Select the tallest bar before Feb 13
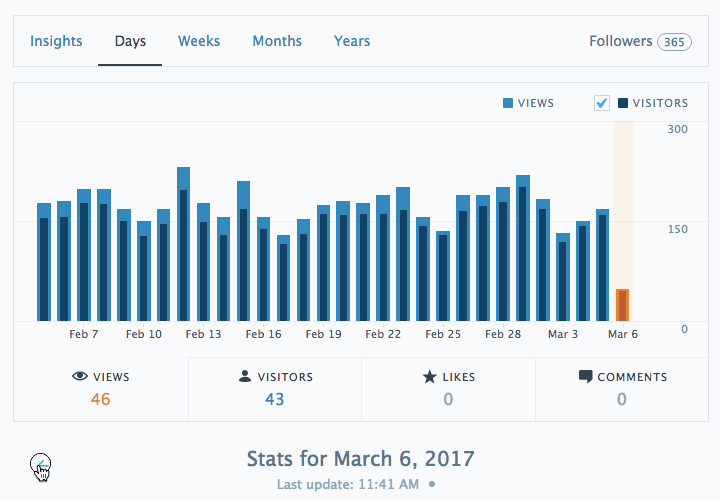The image size is (720, 500). click(183, 245)
